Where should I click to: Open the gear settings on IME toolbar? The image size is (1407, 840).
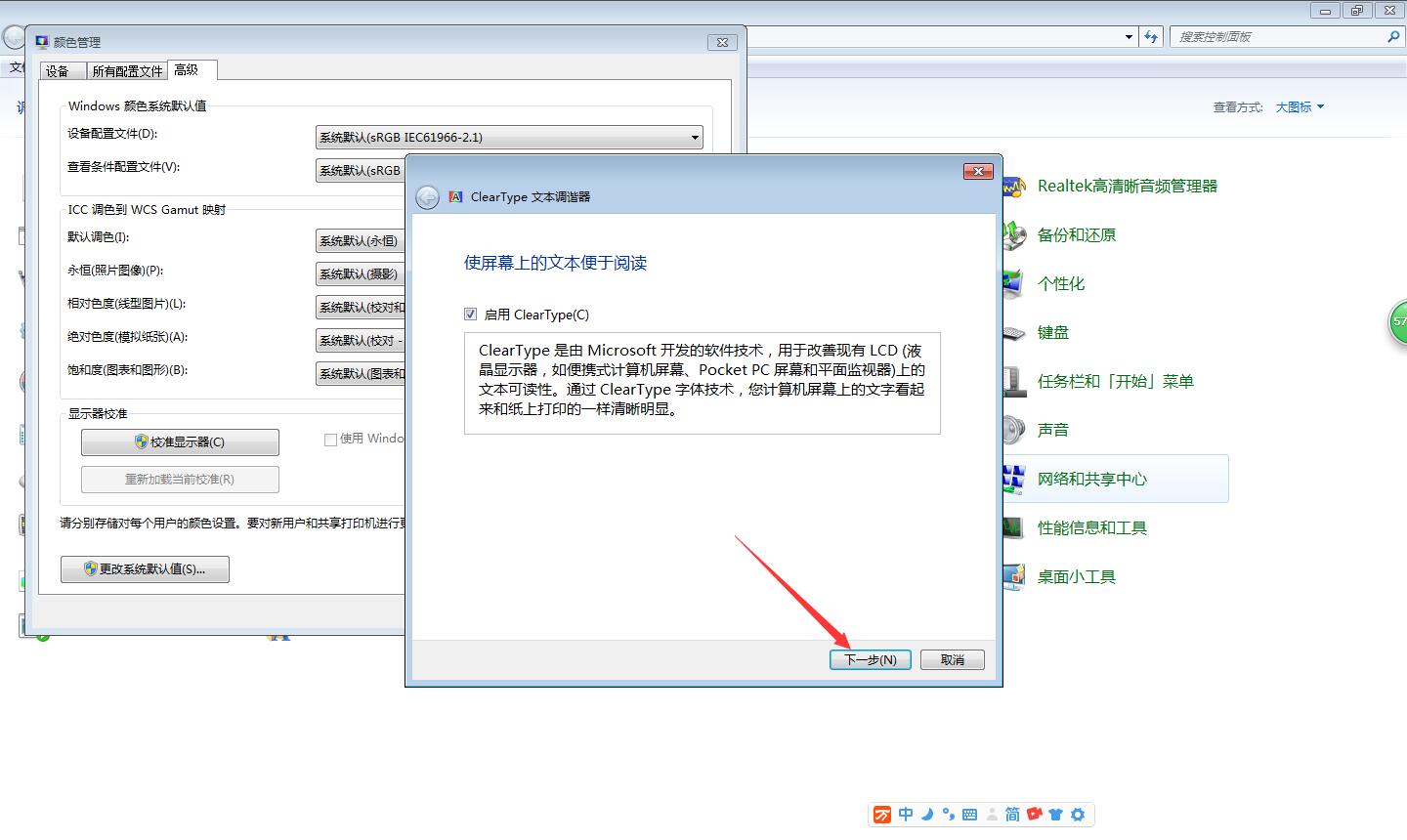(x=1078, y=815)
